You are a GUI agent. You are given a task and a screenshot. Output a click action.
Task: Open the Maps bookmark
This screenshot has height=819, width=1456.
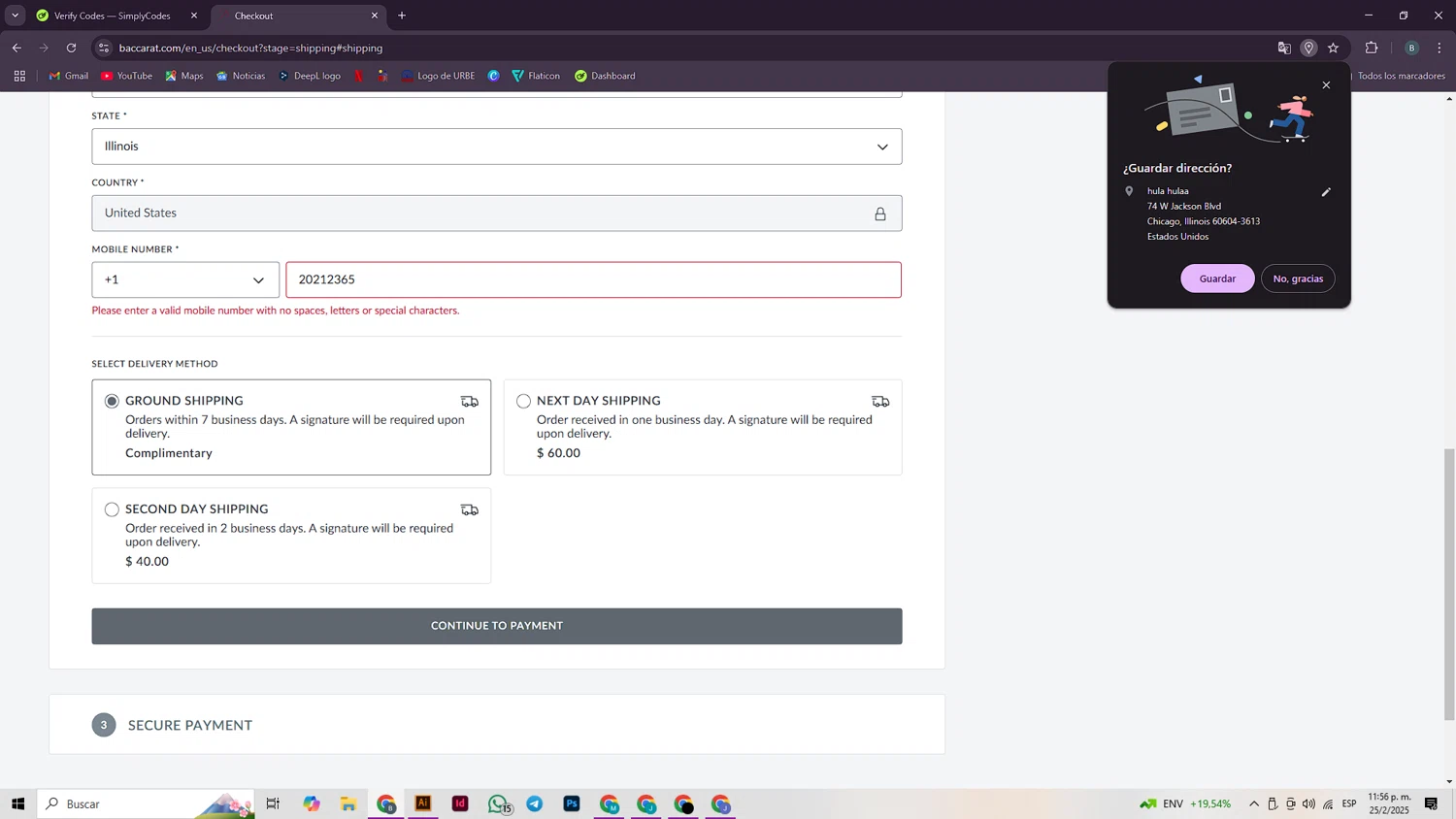coord(184,76)
